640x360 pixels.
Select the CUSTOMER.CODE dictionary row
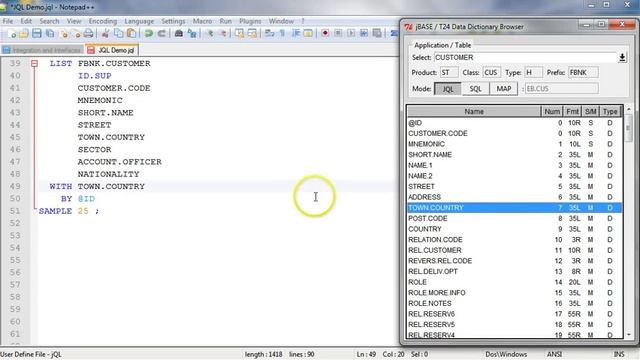pyautogui.click(x=515, y=133)
